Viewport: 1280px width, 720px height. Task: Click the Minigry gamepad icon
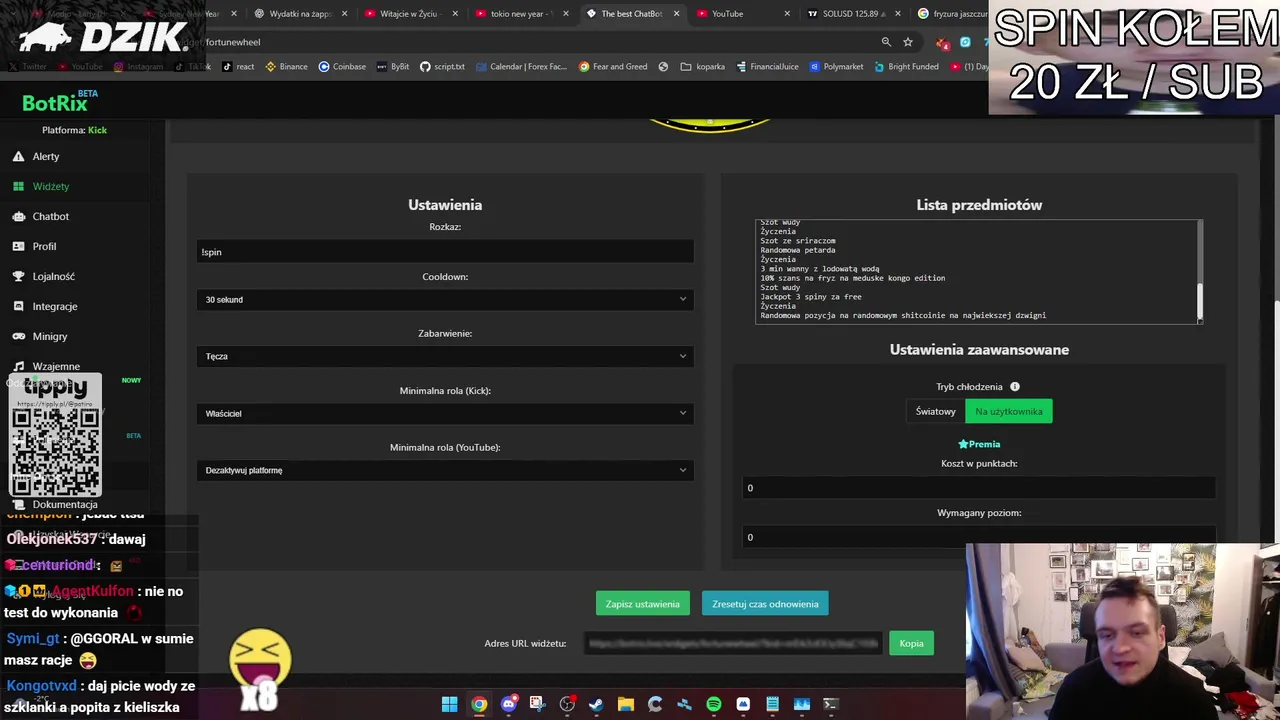(x=19, y=336)
